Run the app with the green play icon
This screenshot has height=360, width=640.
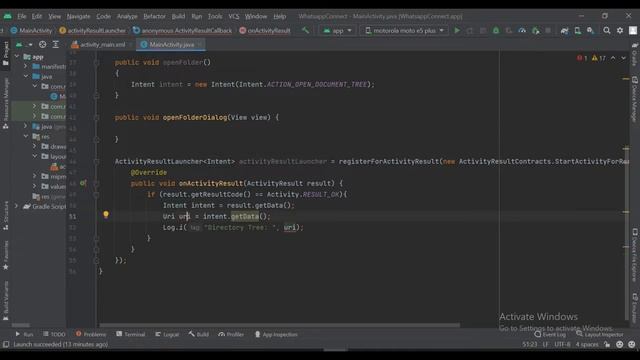coord(457,30)
